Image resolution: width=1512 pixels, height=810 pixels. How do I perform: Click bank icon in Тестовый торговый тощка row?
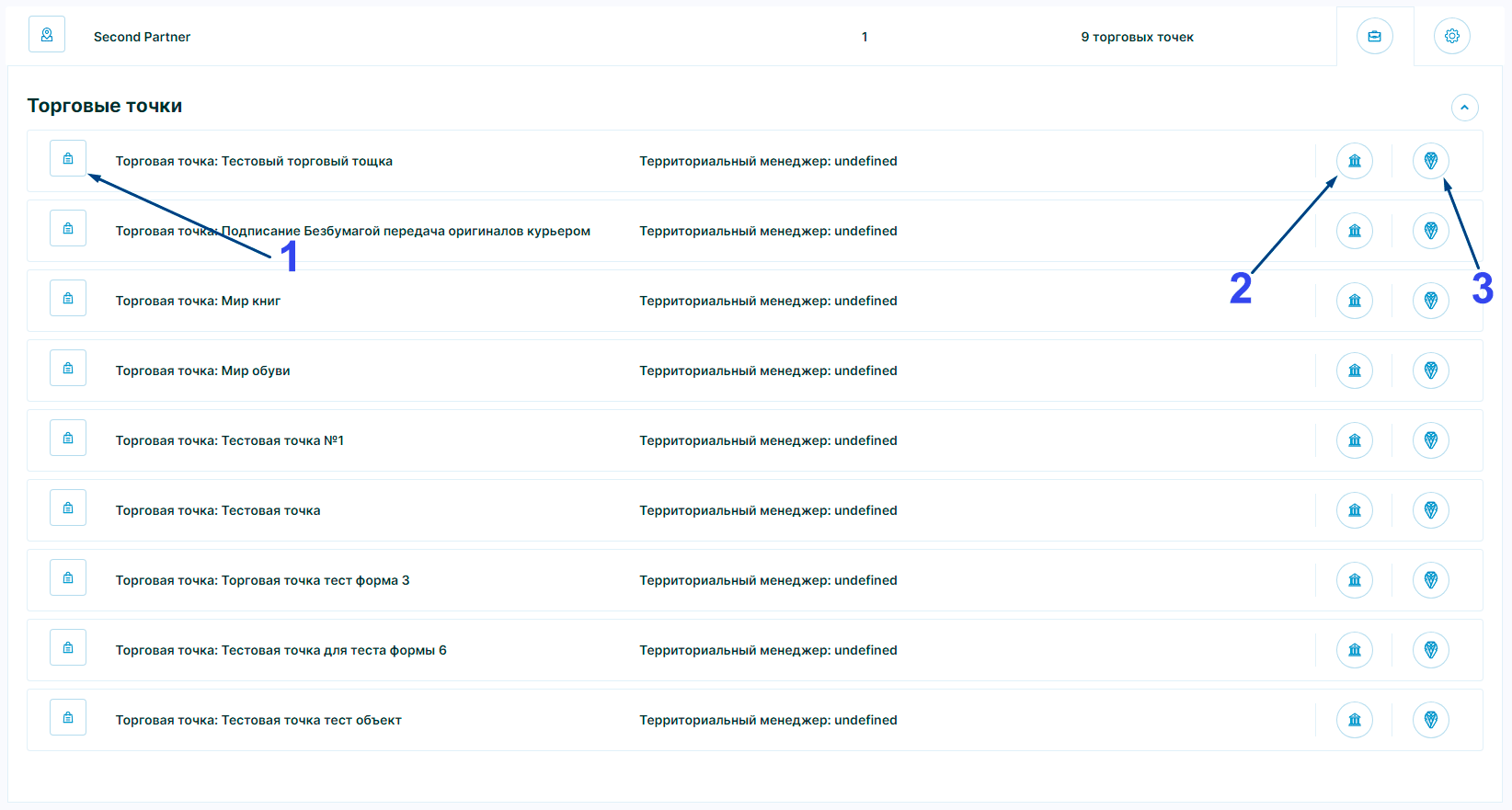click(1354, 161)
